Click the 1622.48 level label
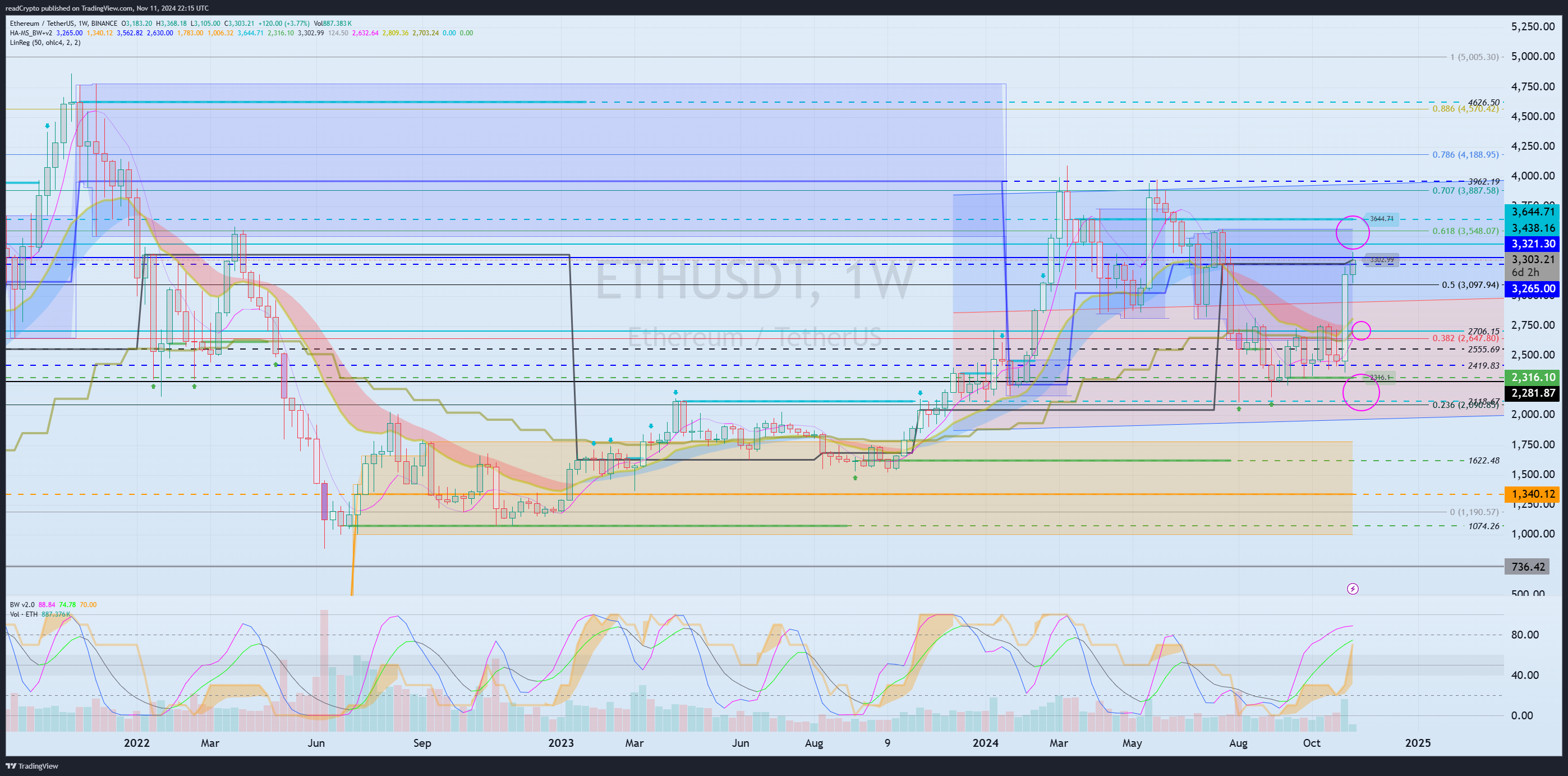Screen dimensions: 1568x776 tap(1483, 460)
